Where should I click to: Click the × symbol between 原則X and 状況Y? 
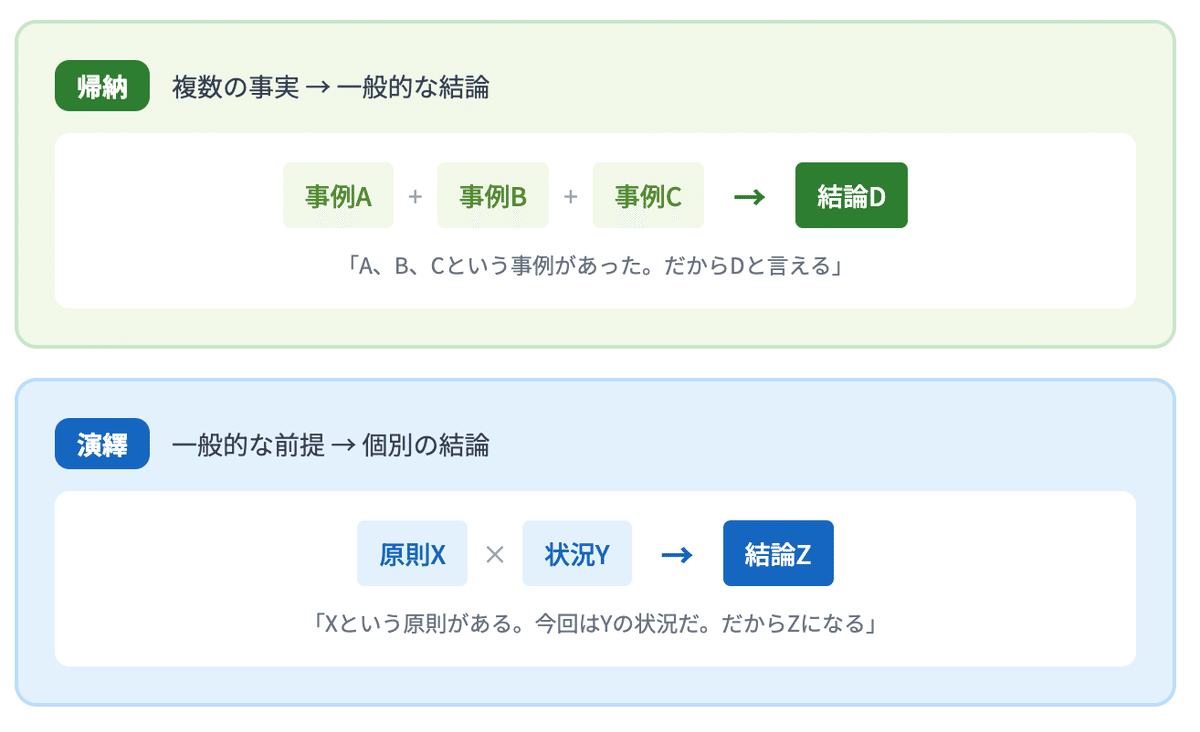(494, 554)
